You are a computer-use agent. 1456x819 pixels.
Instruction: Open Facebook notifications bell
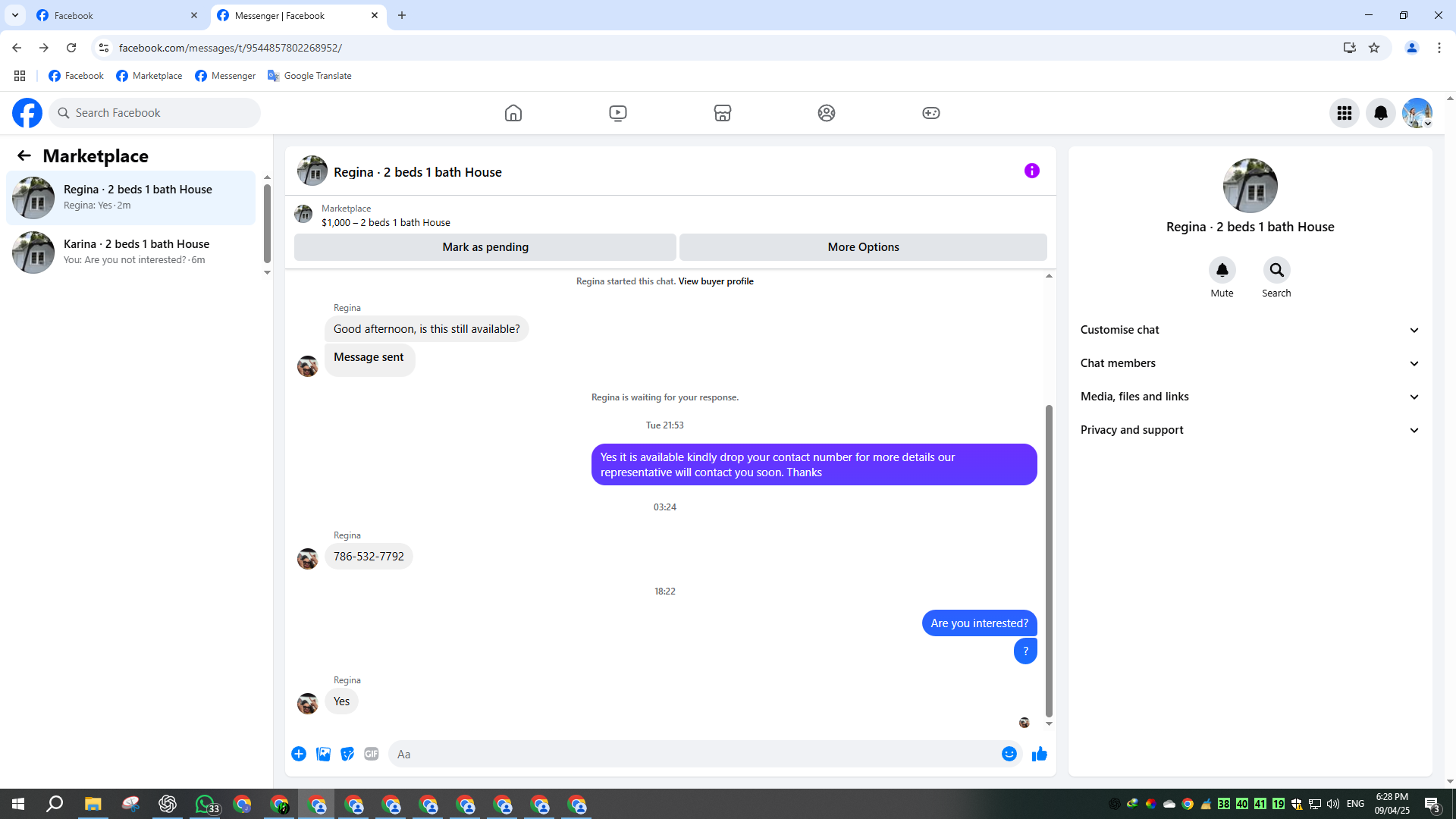pos(1381,113)
